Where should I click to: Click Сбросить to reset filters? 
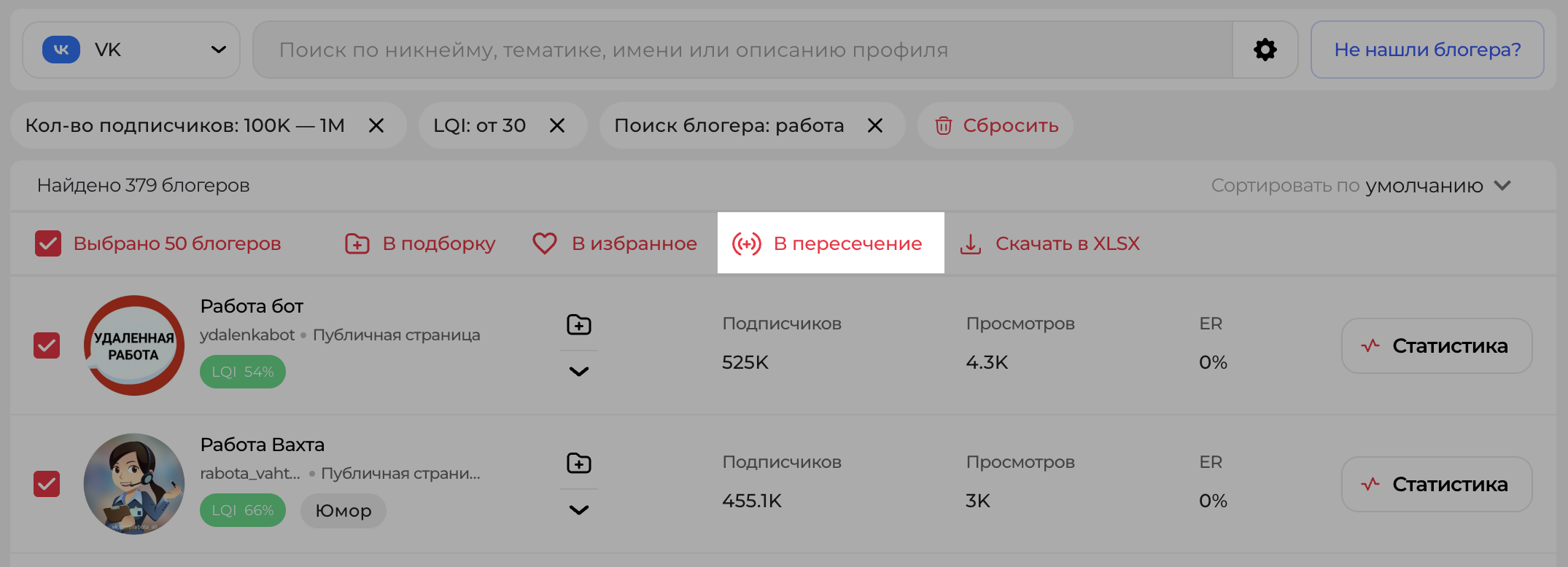[995, 125]
